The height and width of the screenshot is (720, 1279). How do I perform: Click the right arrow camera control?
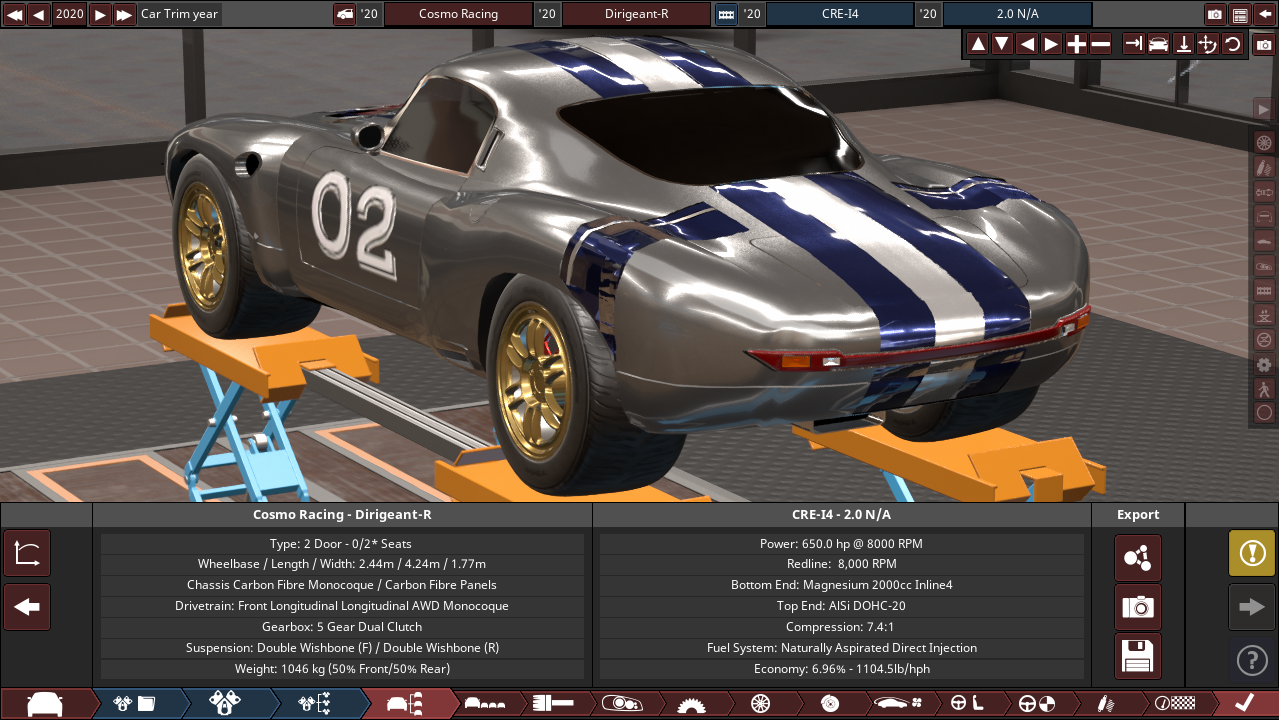point(1051,44)
